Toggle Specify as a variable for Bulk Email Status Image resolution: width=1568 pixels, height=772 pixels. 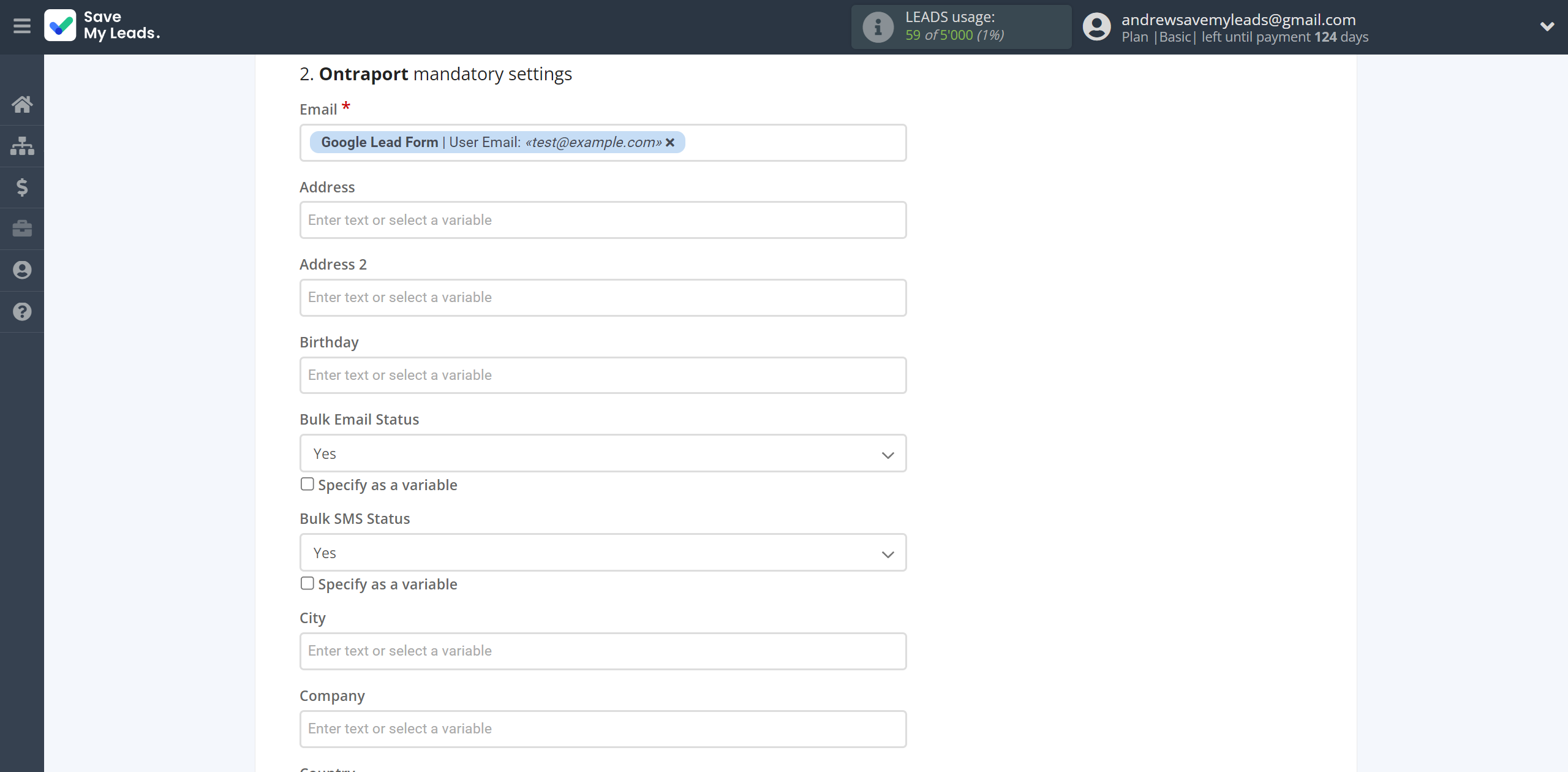[306, 484]
